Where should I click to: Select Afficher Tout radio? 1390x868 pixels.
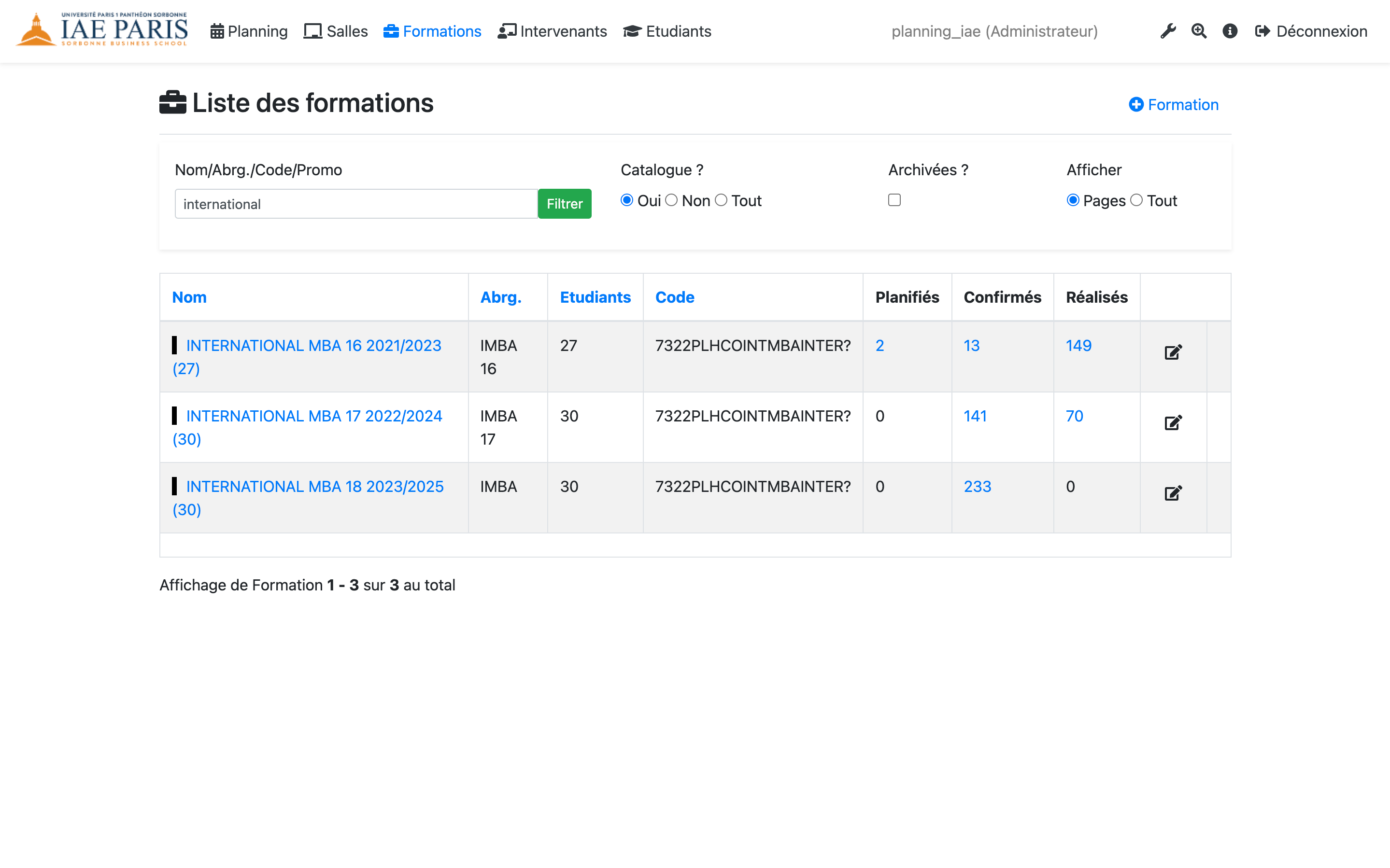[x=1136, y=200]
